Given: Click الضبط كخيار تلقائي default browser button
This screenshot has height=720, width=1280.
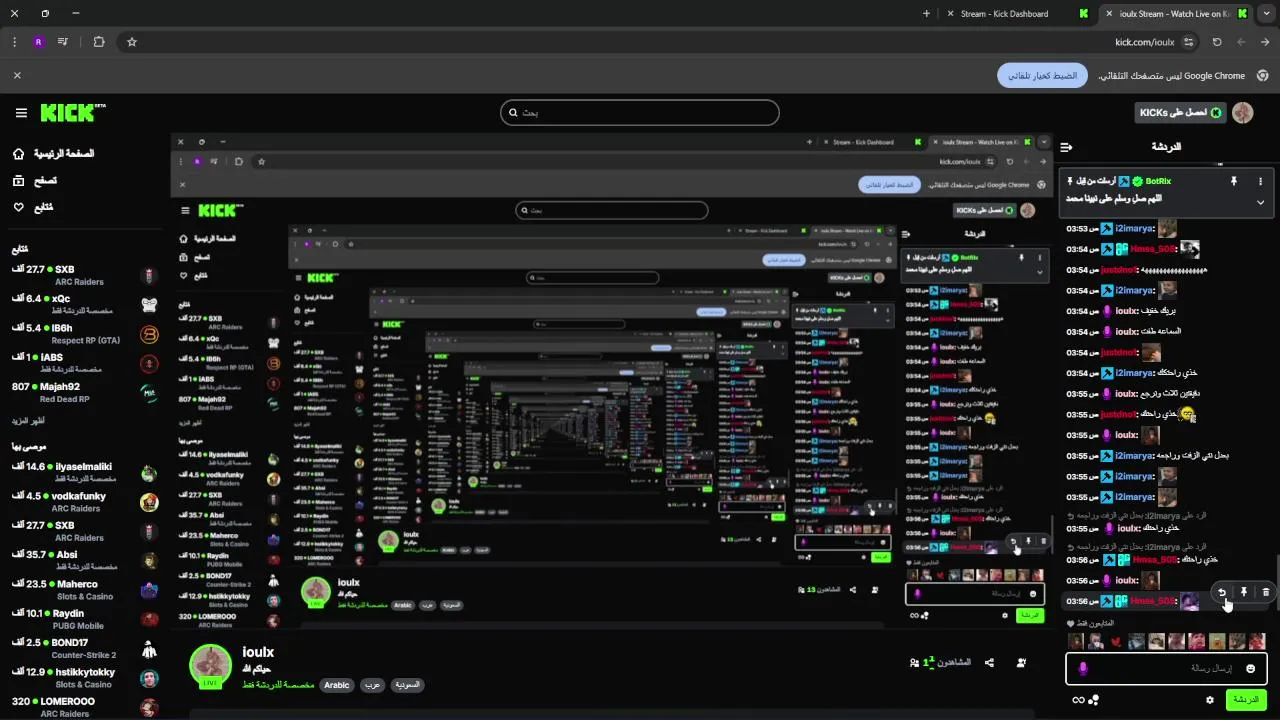Looking at the screenshot, I should pos(1042,75).
